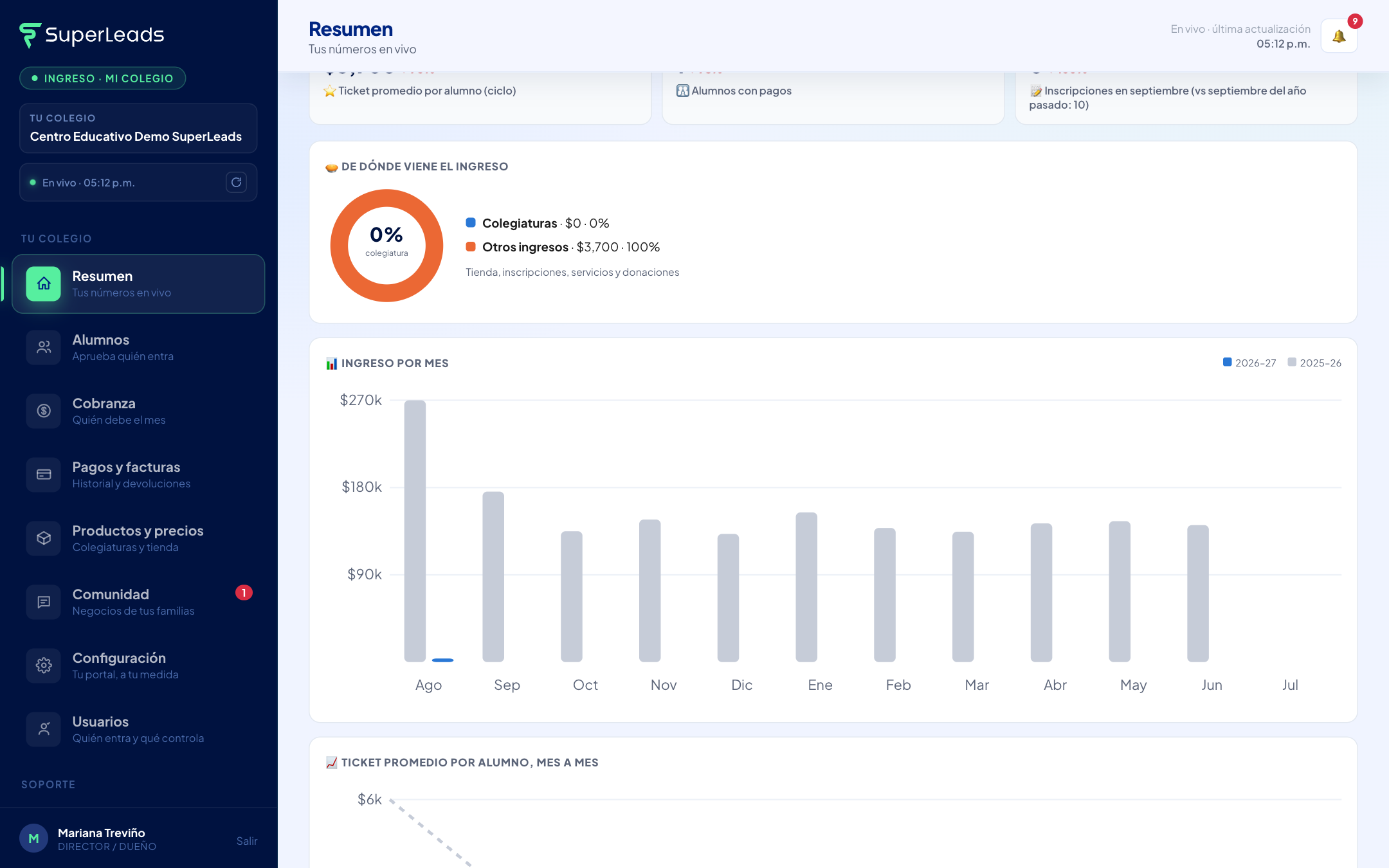Click the SuperLeads logo icon

(x=30, y=35)
